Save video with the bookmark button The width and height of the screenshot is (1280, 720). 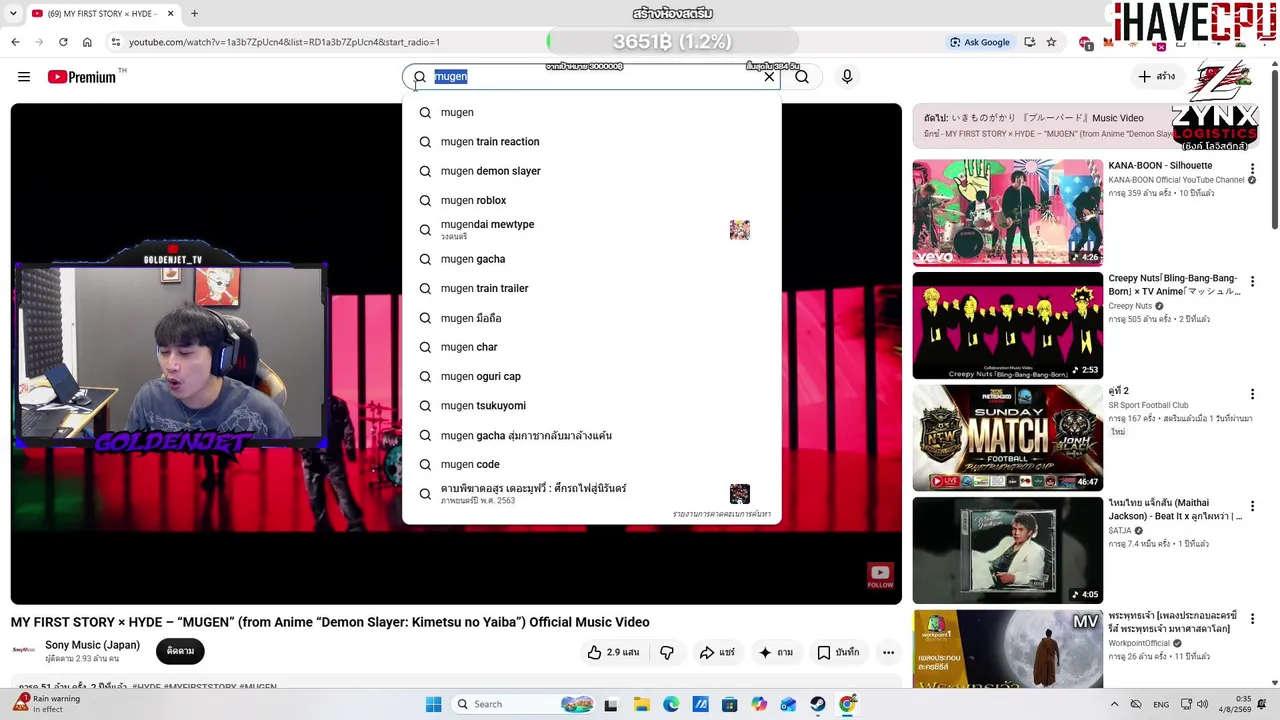pyautogui.click(x=838, y=652)
